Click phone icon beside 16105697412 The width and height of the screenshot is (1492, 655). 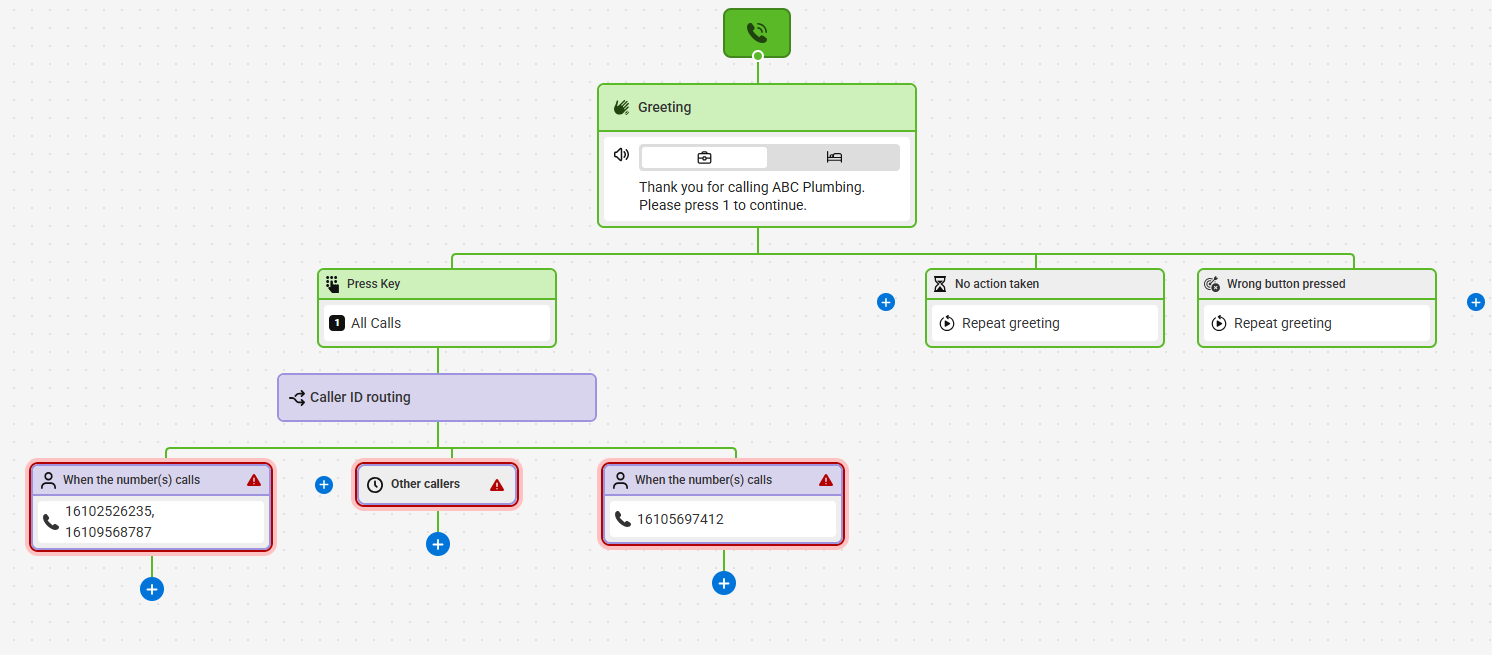623,519
